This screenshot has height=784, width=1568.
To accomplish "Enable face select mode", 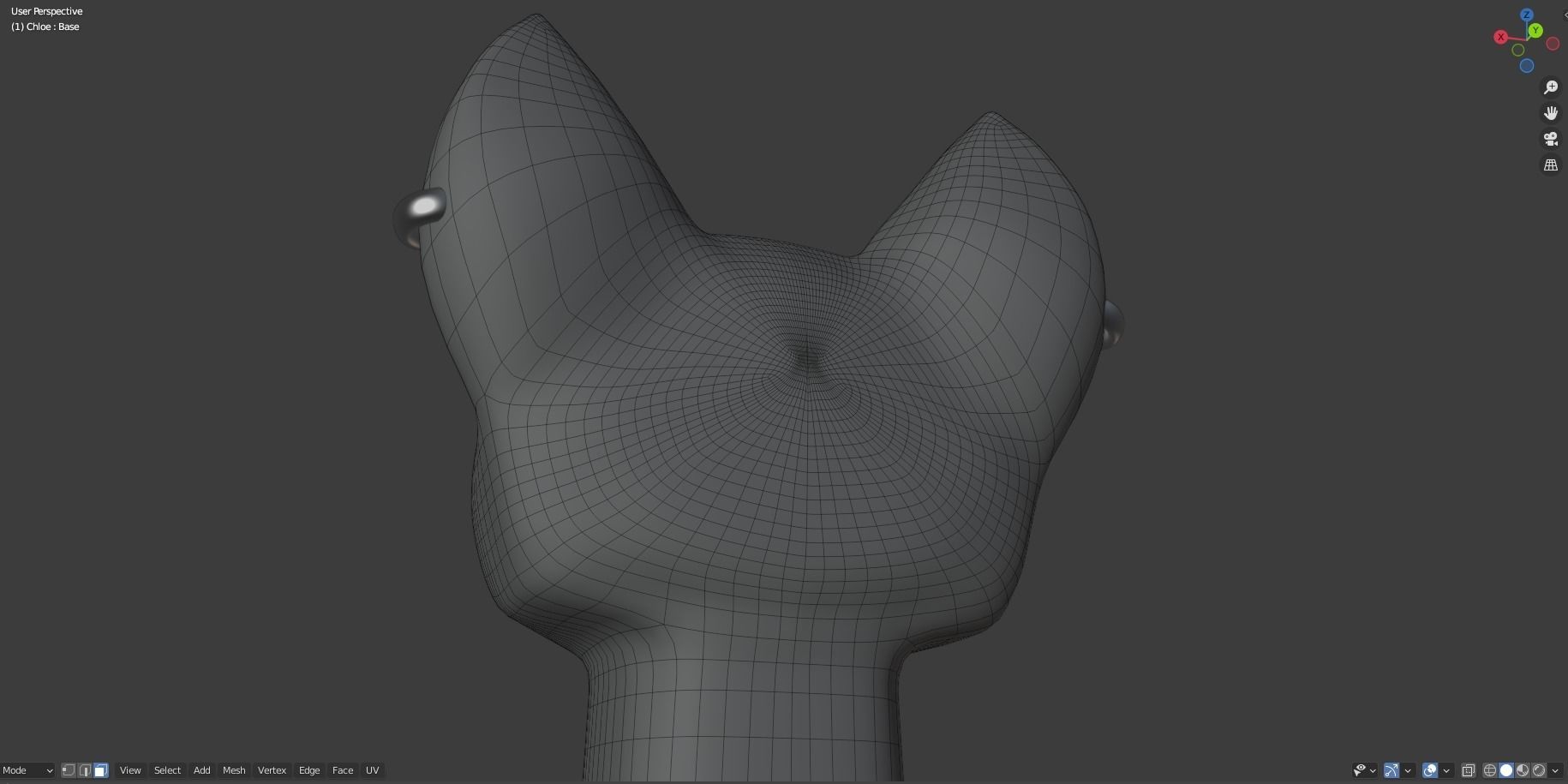I will pos(101,770).
